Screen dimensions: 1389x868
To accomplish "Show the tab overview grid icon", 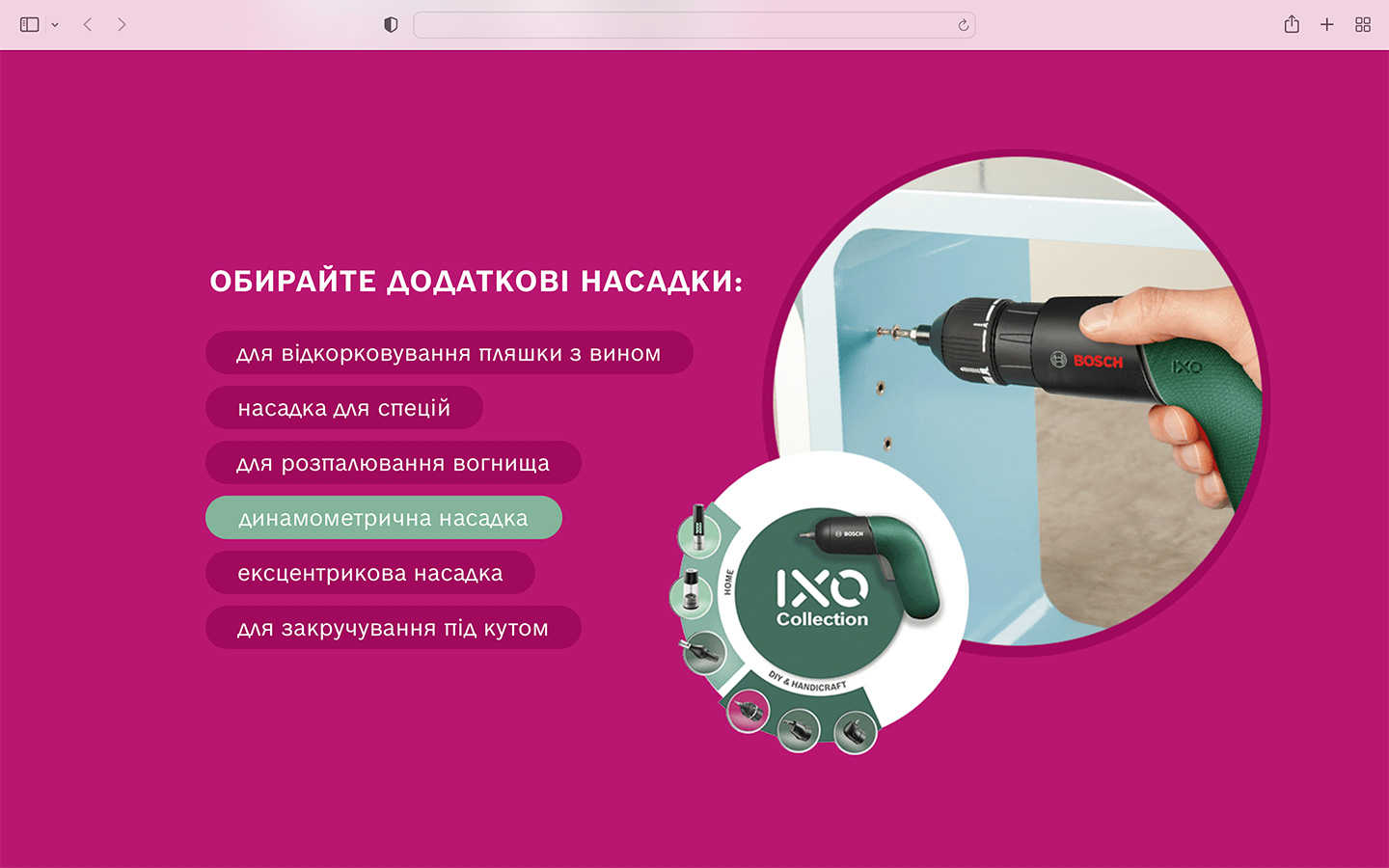I will 1363,25.
